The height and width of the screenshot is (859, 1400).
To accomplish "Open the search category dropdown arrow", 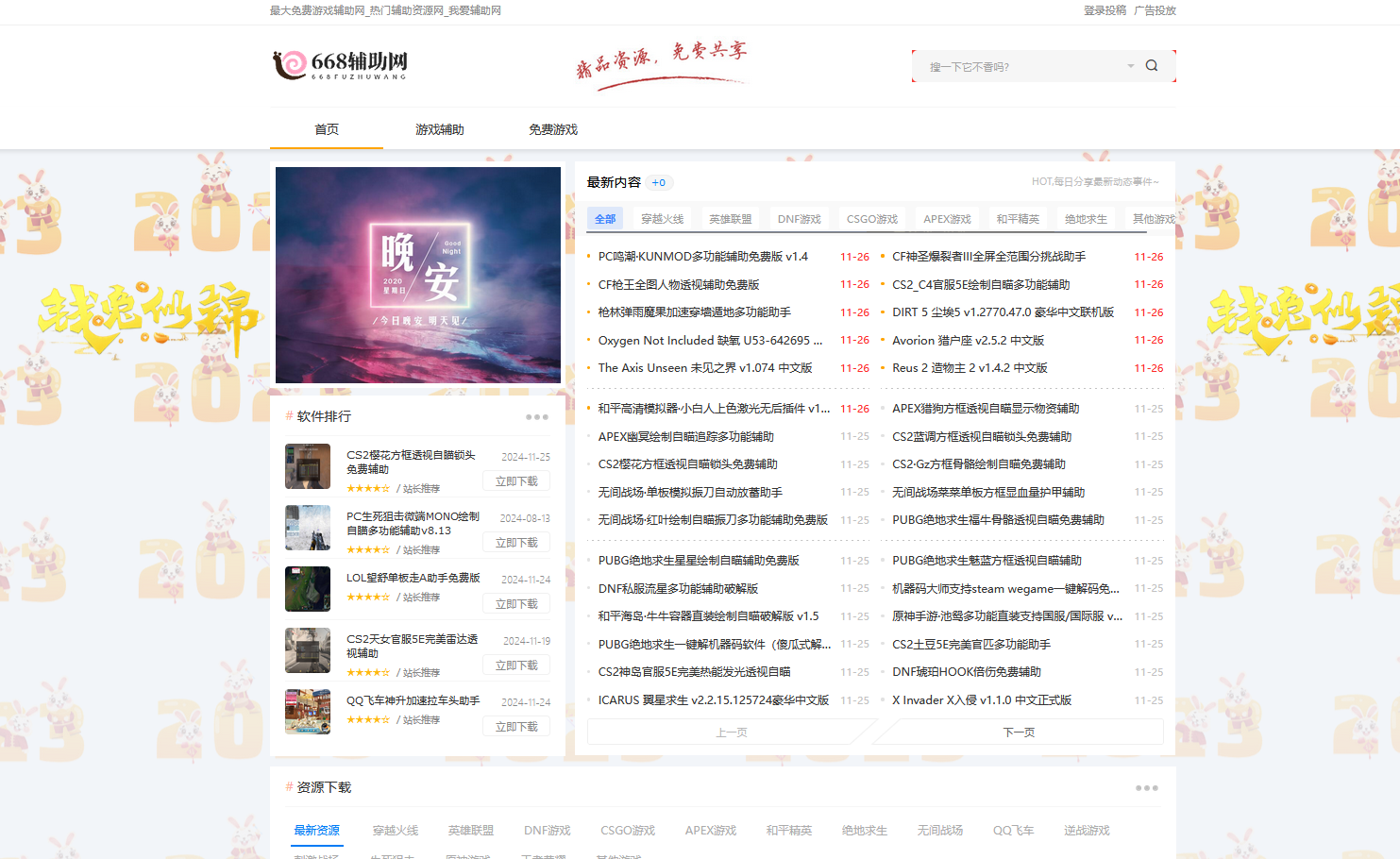I will coord(1130,66).
